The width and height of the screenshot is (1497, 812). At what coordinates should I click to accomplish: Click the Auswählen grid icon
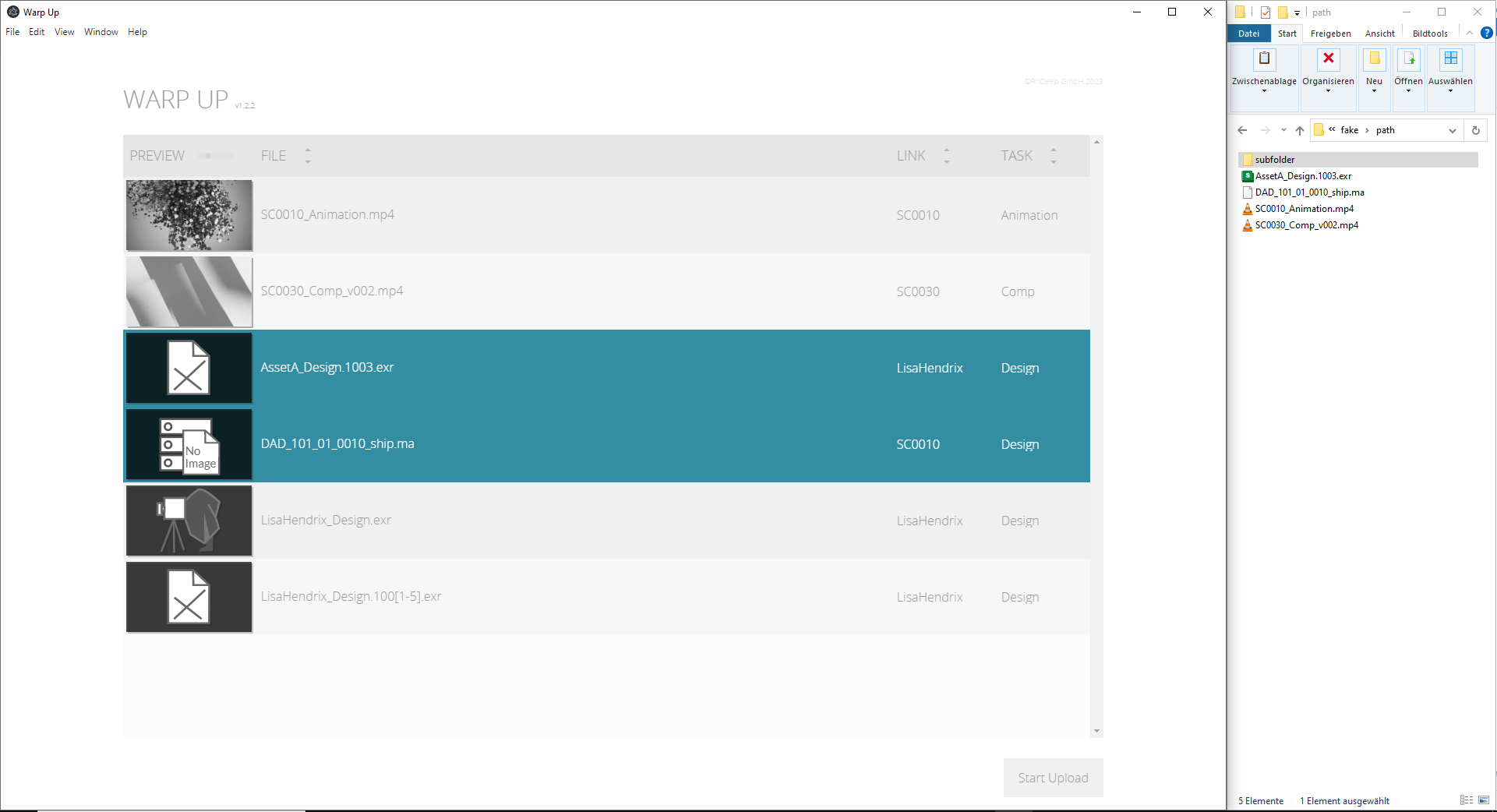pos(1450,59)
